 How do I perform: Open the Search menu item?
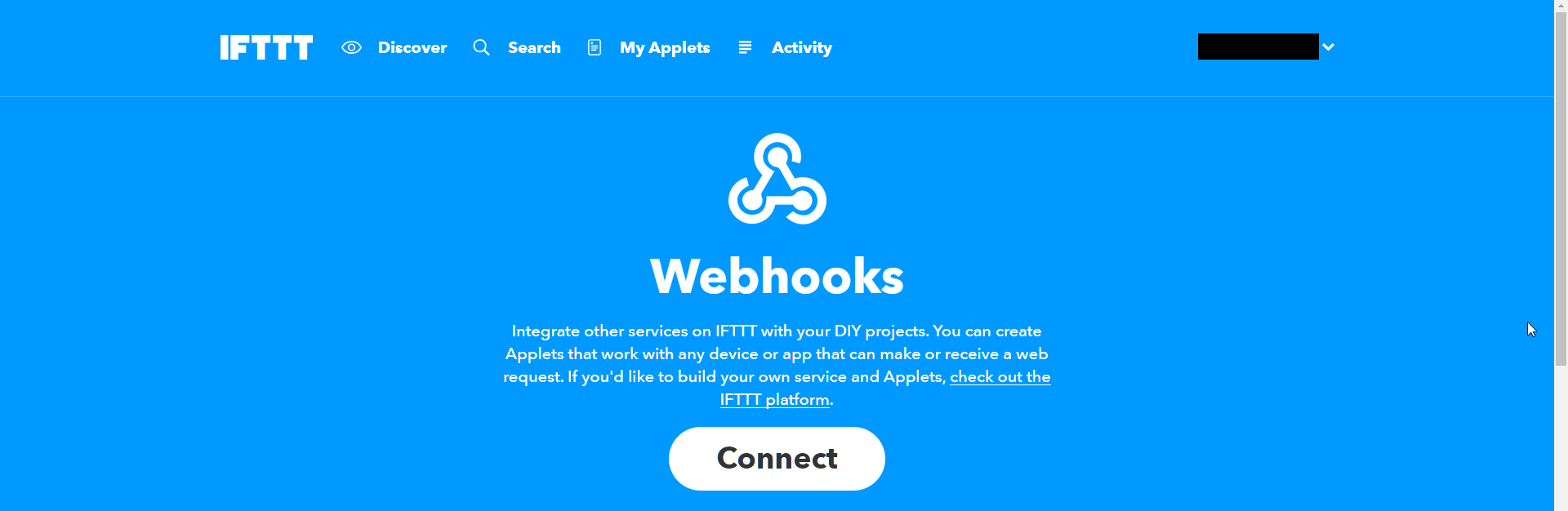pos(534,47)
